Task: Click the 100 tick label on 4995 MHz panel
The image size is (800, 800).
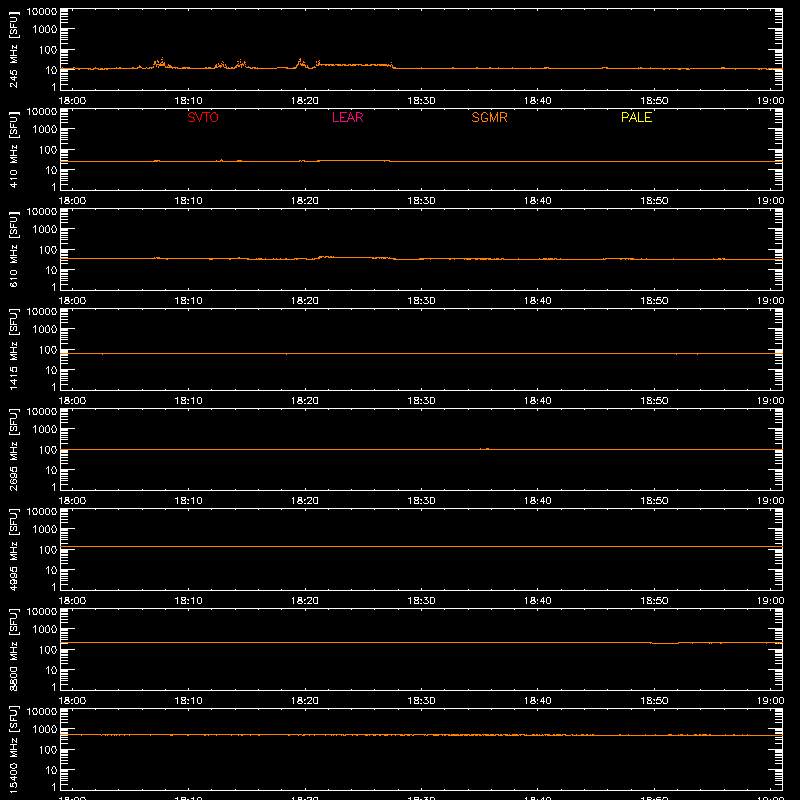Action: pyautogui.click(x=48, y=550)
